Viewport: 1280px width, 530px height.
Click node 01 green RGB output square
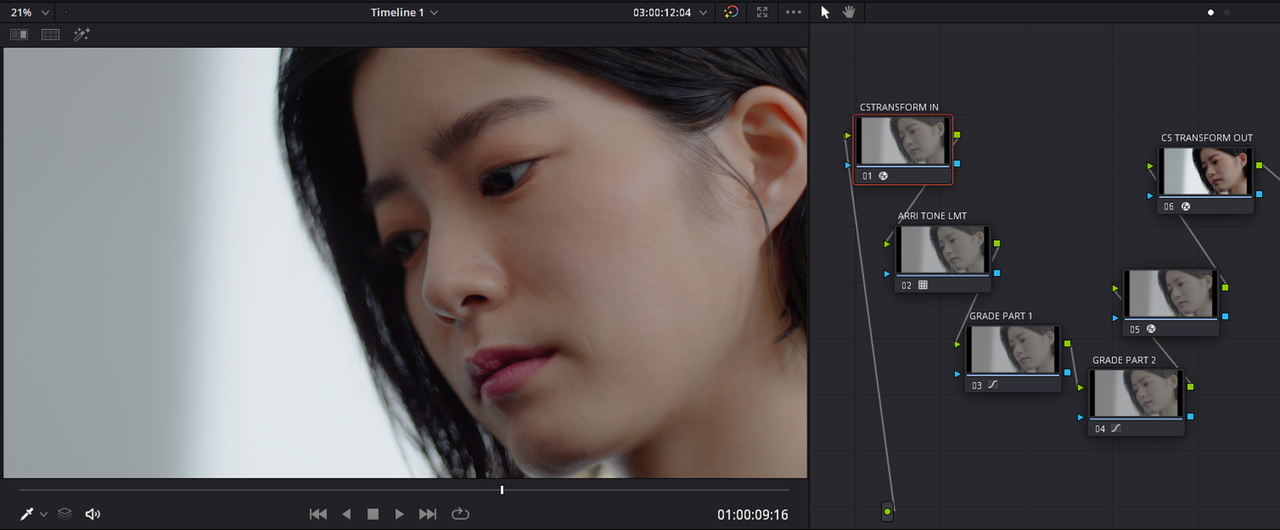click(957, 134)
